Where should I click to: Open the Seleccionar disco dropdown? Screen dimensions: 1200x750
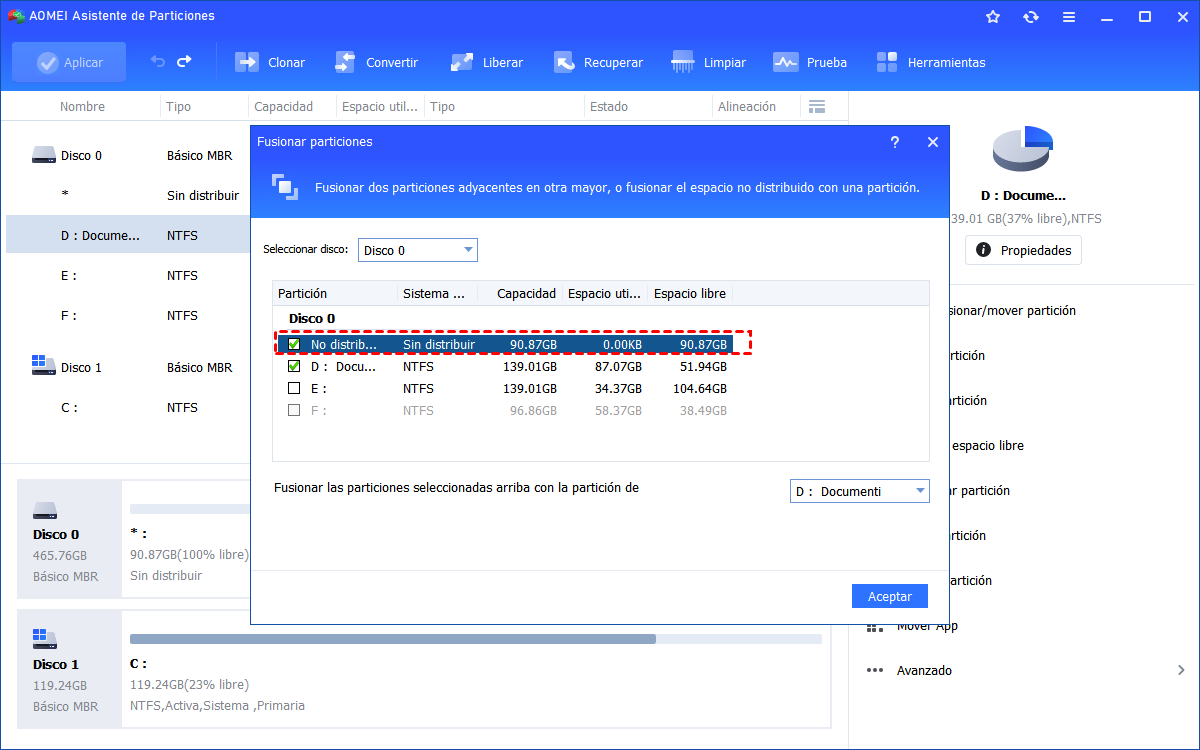tap(417, 250)
